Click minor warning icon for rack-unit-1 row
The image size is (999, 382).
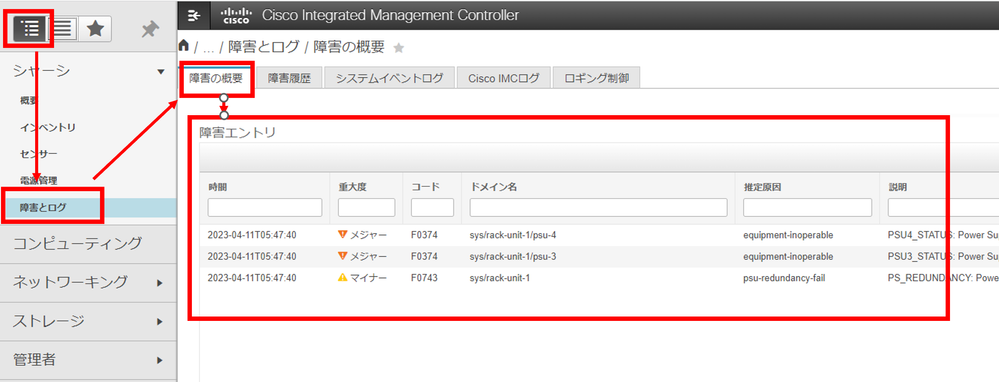click(x=343, y=278)
